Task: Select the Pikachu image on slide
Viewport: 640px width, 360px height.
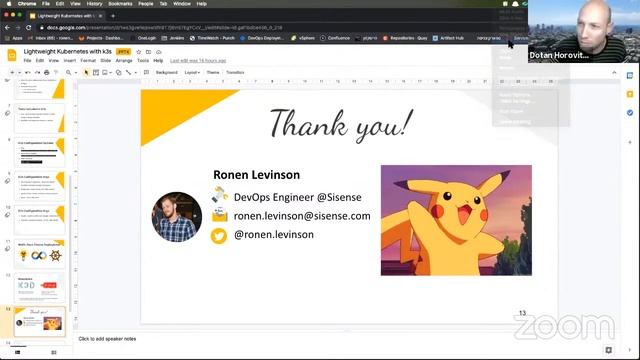Action: tap(456, 220)
